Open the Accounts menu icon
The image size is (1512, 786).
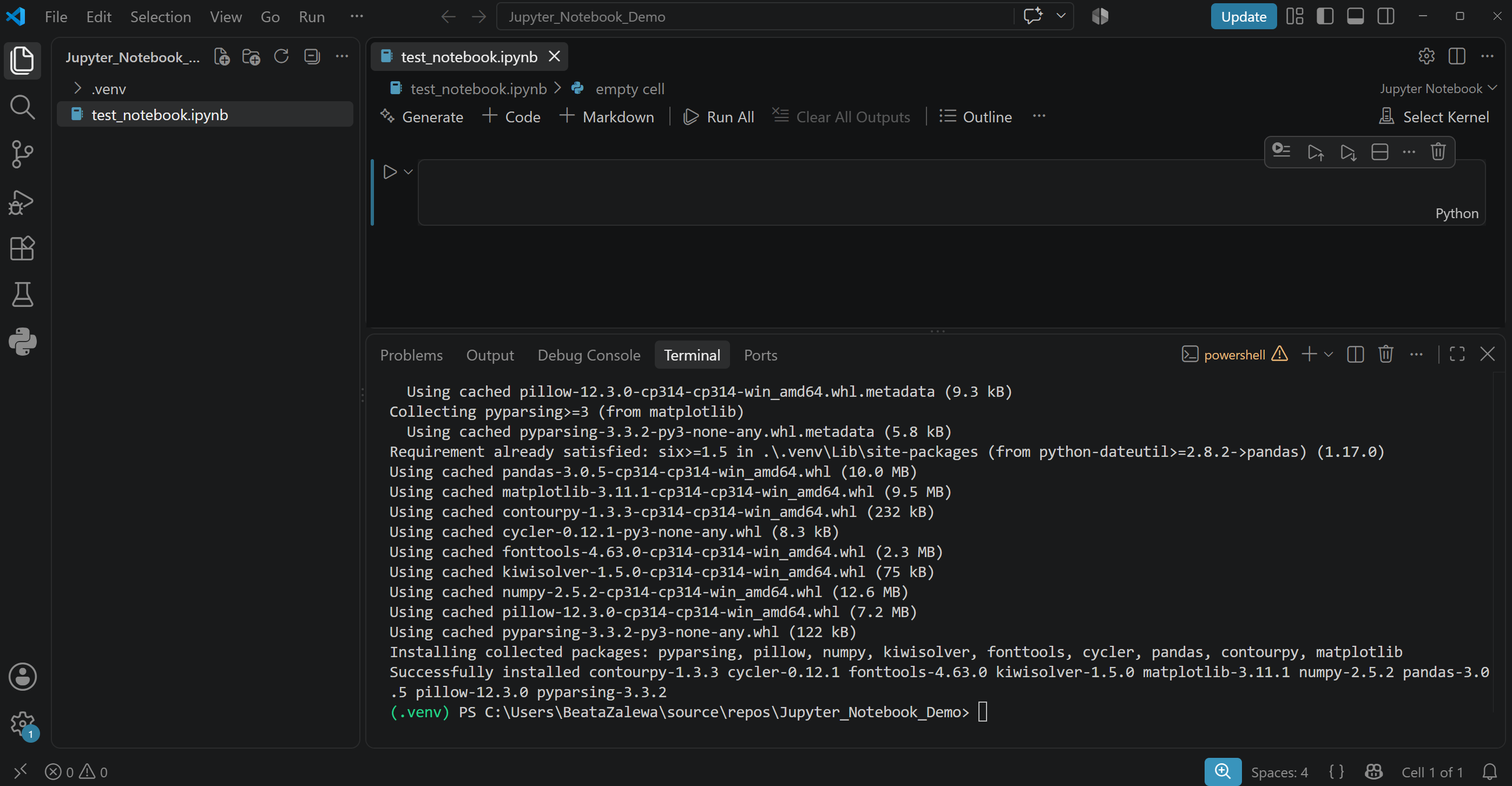pyautogui.click(x=22, y=677)
